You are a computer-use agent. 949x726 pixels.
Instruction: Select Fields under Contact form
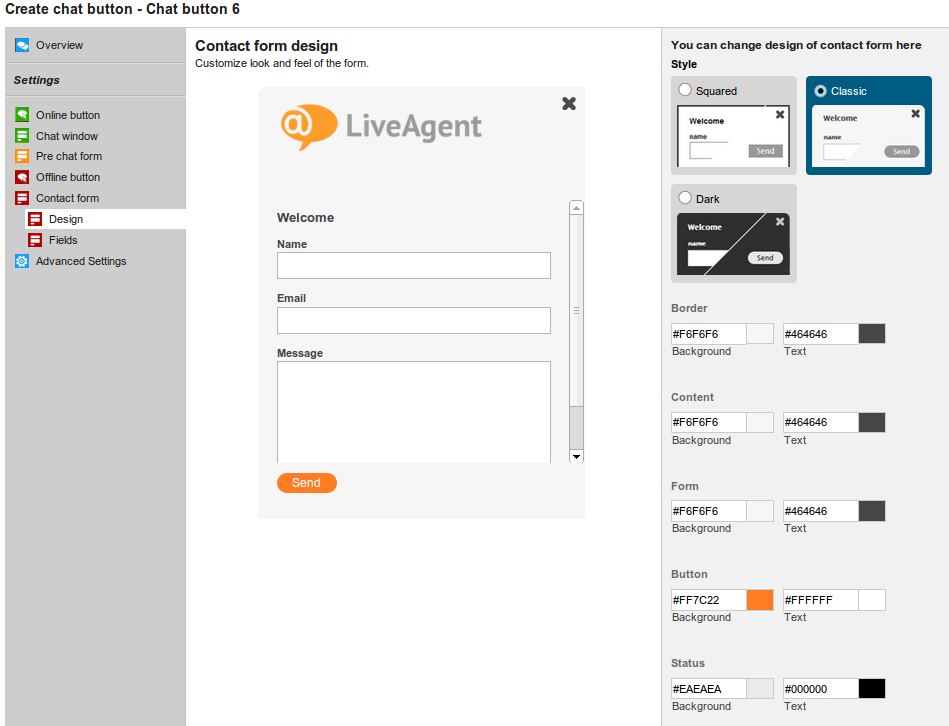(63, 240)
